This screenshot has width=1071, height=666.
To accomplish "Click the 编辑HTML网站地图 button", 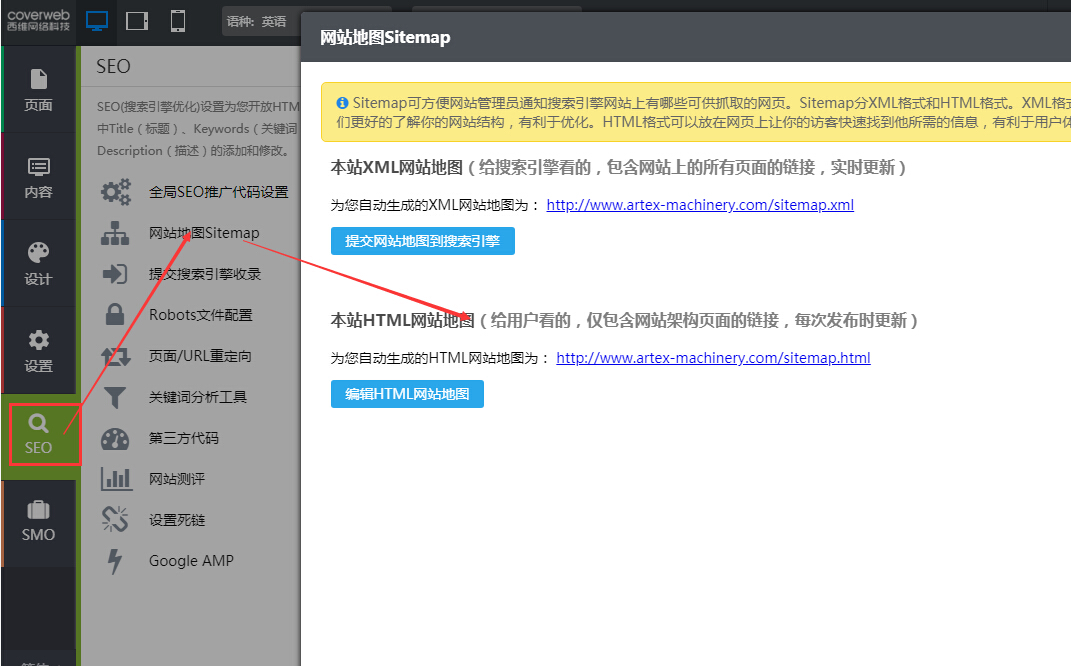I will click(407, 394).
